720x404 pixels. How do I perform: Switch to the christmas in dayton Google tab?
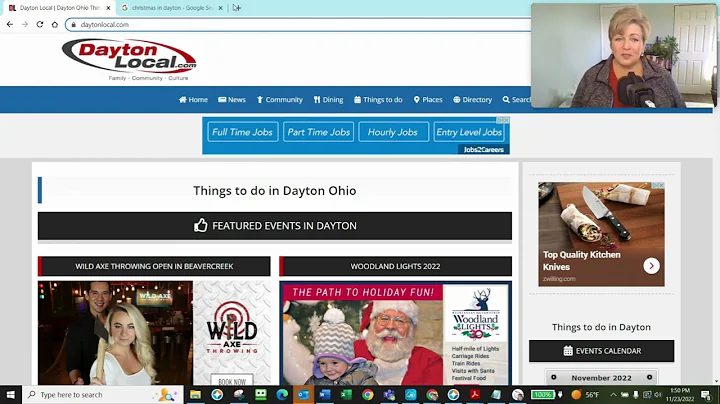pos(170,8)
